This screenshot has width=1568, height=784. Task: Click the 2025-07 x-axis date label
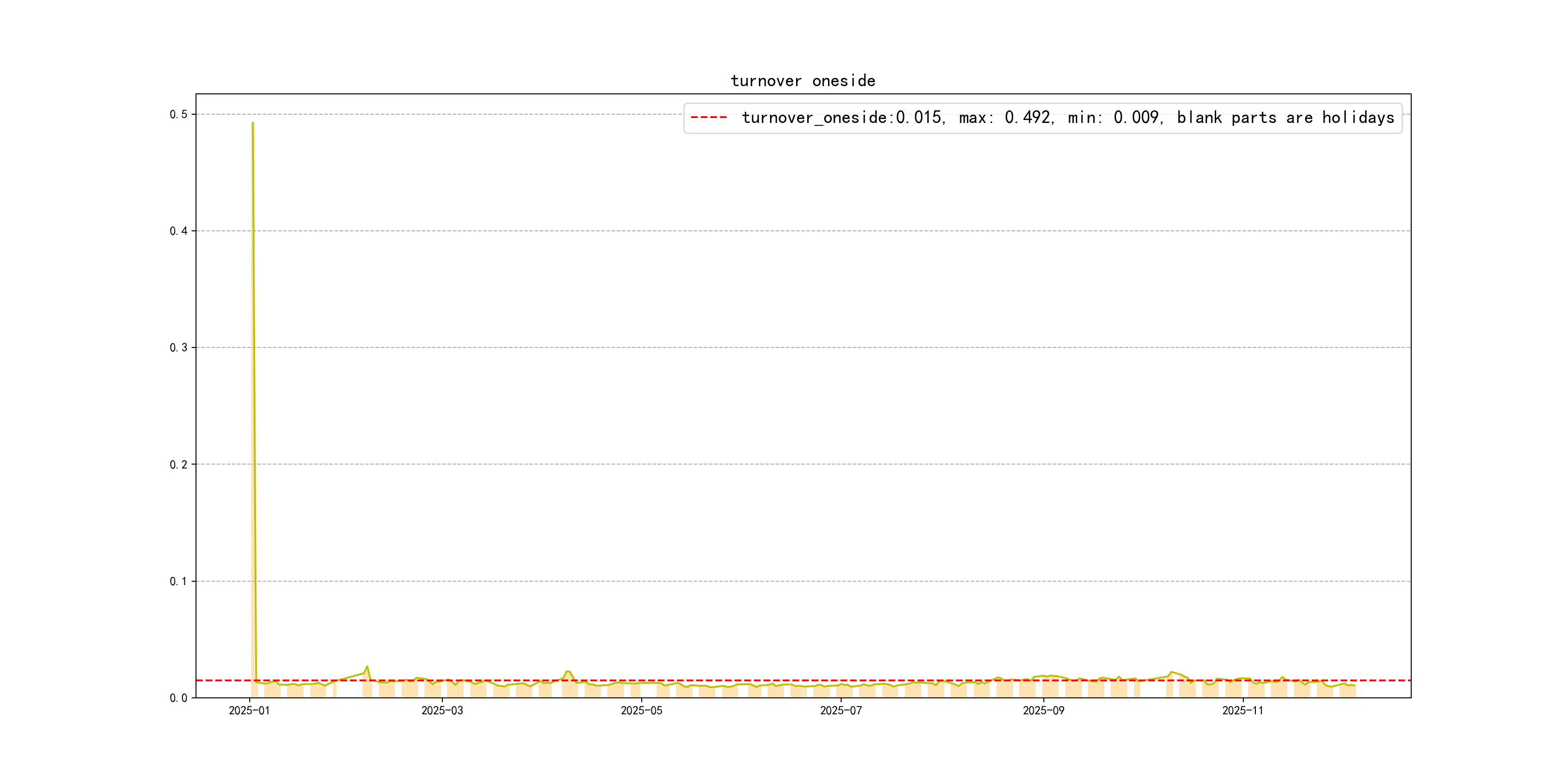pyautogui.click(x=841, y=711)
